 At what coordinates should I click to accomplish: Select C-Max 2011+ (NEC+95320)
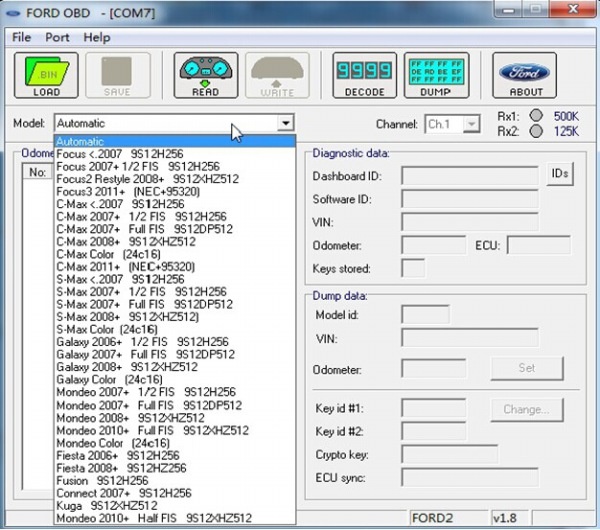(175, 266)
